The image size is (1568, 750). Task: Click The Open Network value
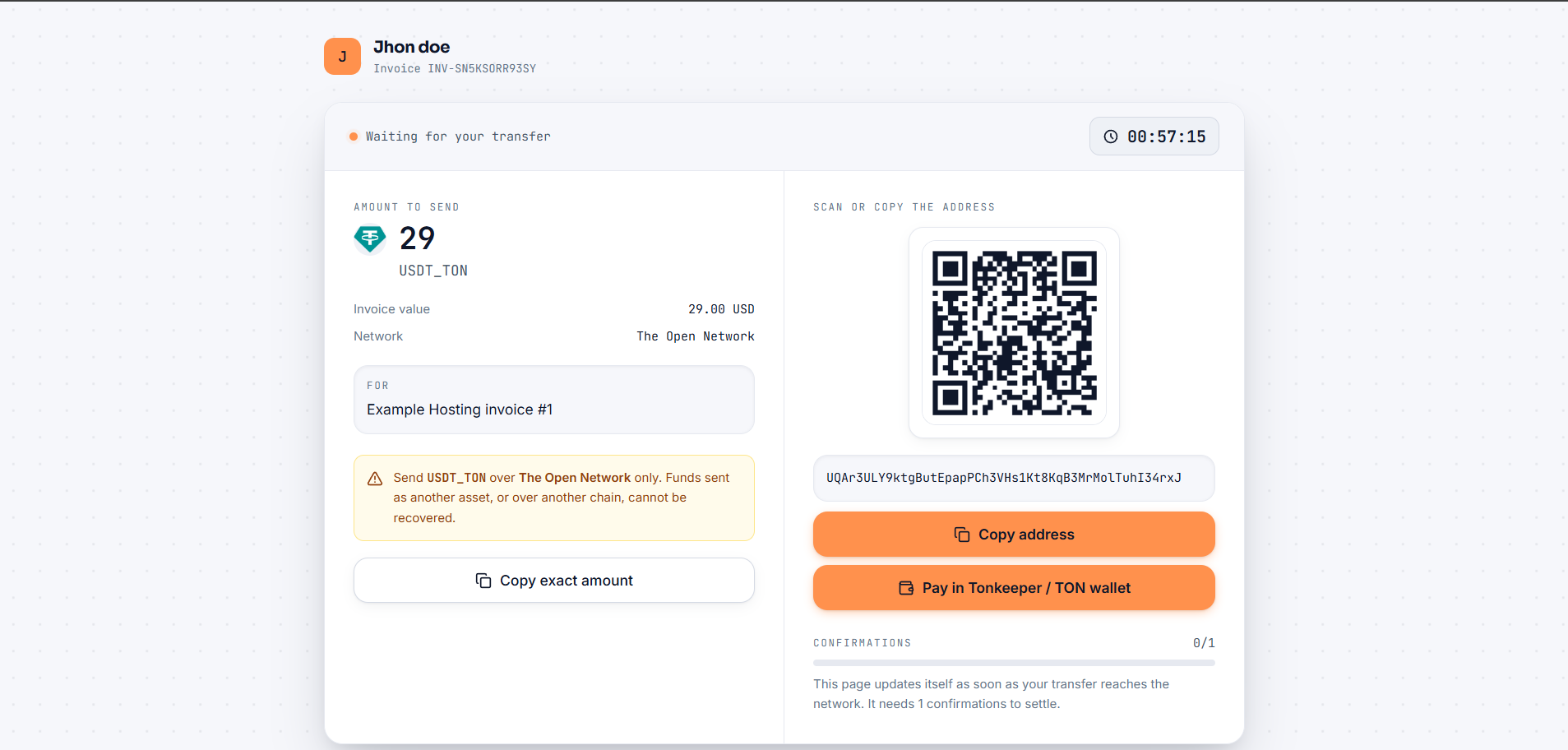(x=696, y=336)
